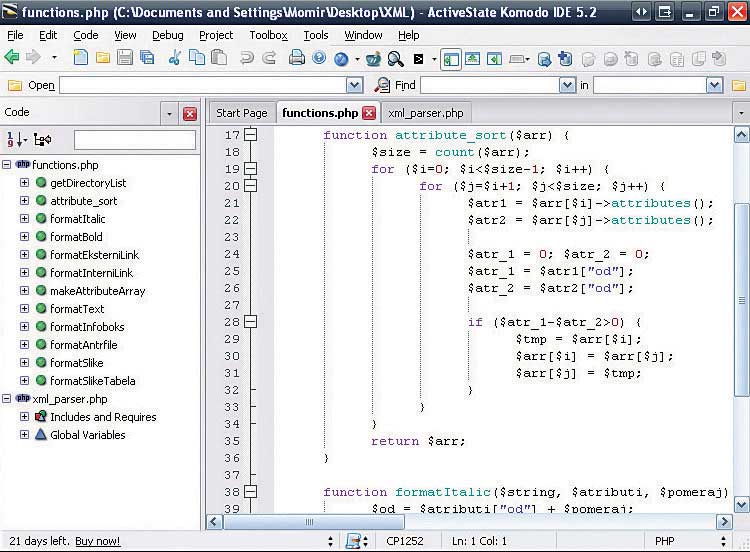Open the Toolbox menu

268,35
